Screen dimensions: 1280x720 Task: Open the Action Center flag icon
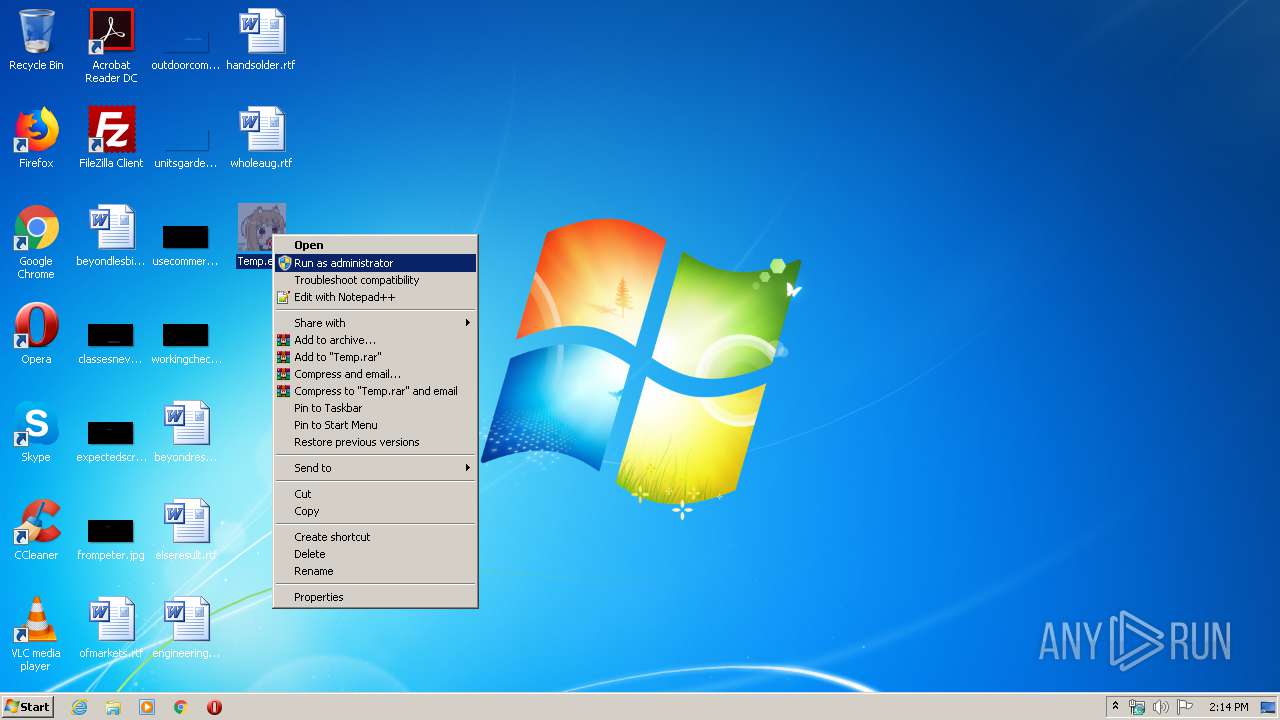(x=1184, y=707)
